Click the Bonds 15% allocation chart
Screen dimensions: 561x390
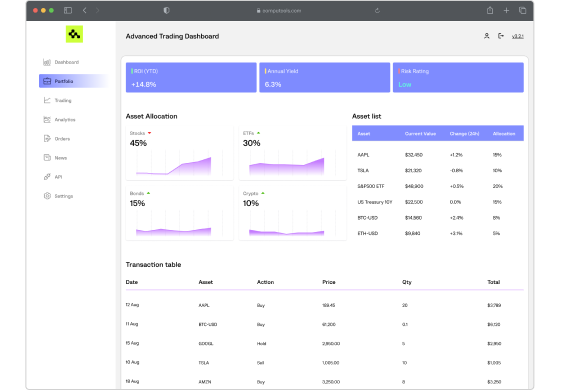[x=180, y=213]
